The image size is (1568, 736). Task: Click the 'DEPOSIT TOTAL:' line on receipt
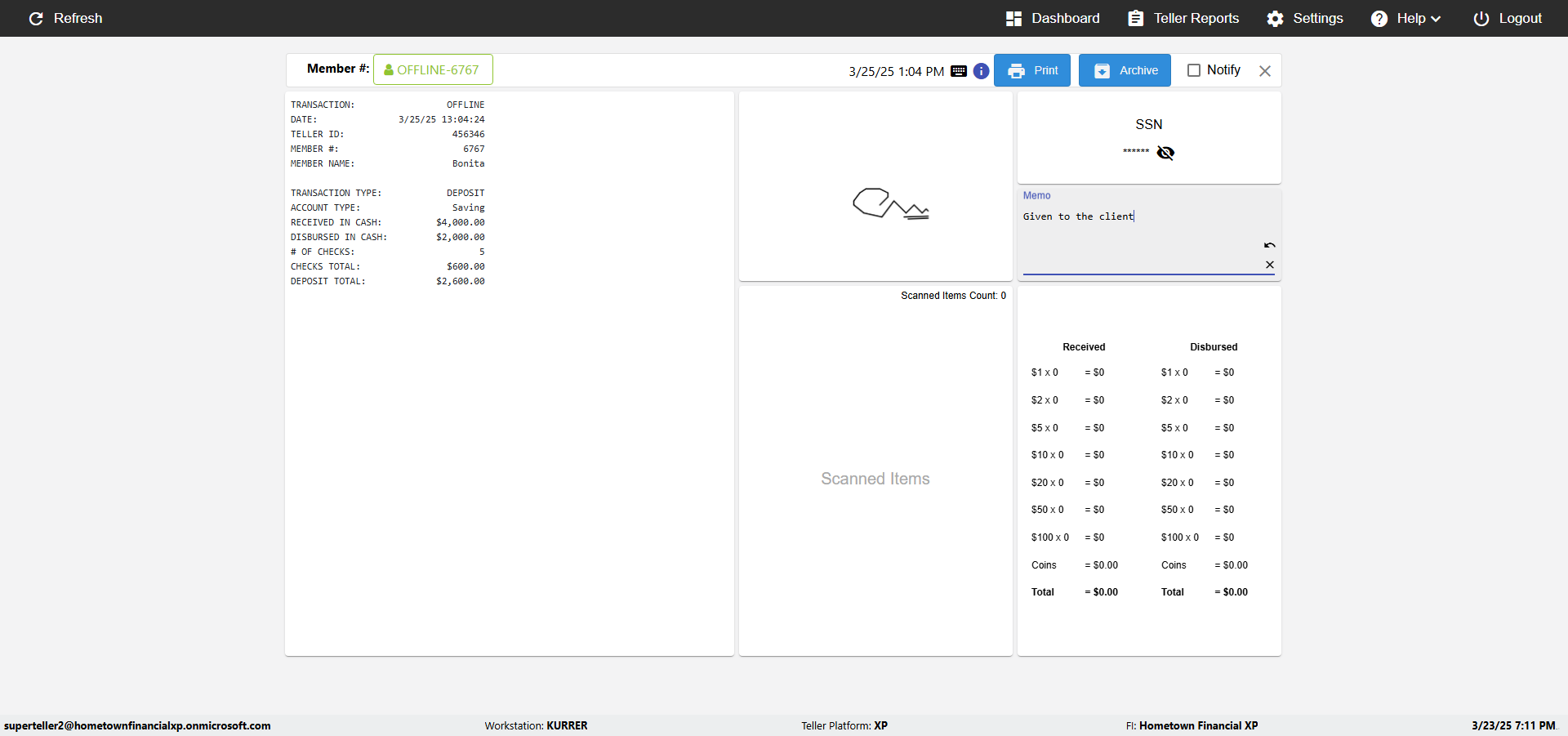point(387,281)
